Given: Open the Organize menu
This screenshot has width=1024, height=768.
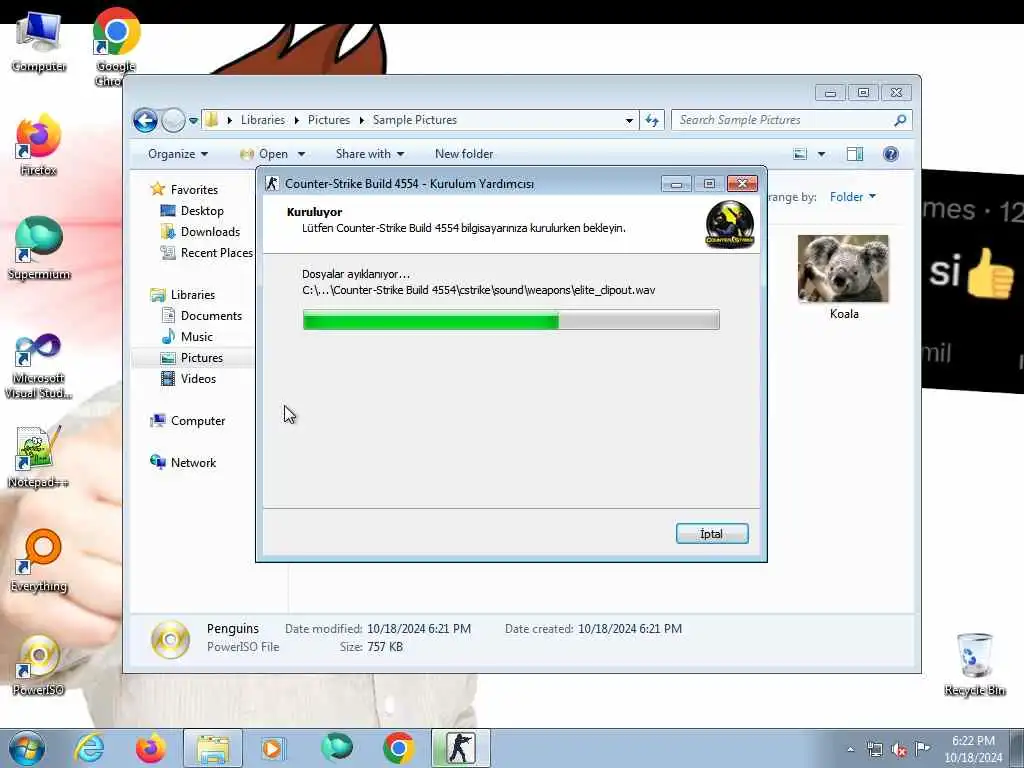Looking at the screenshot, I should (x=178, y=154).
